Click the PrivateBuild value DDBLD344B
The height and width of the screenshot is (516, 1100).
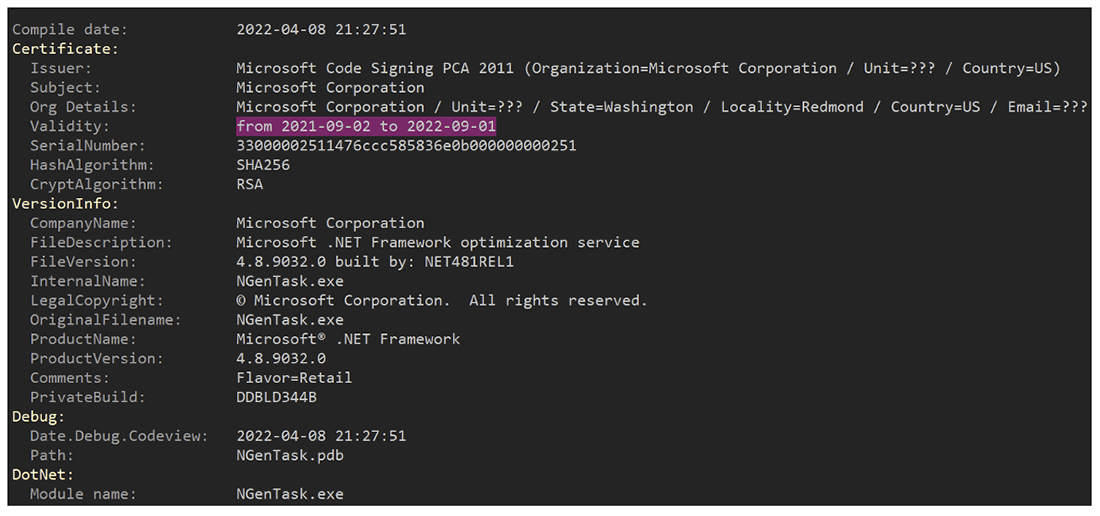pyautogui.click(x=277, y=397)
